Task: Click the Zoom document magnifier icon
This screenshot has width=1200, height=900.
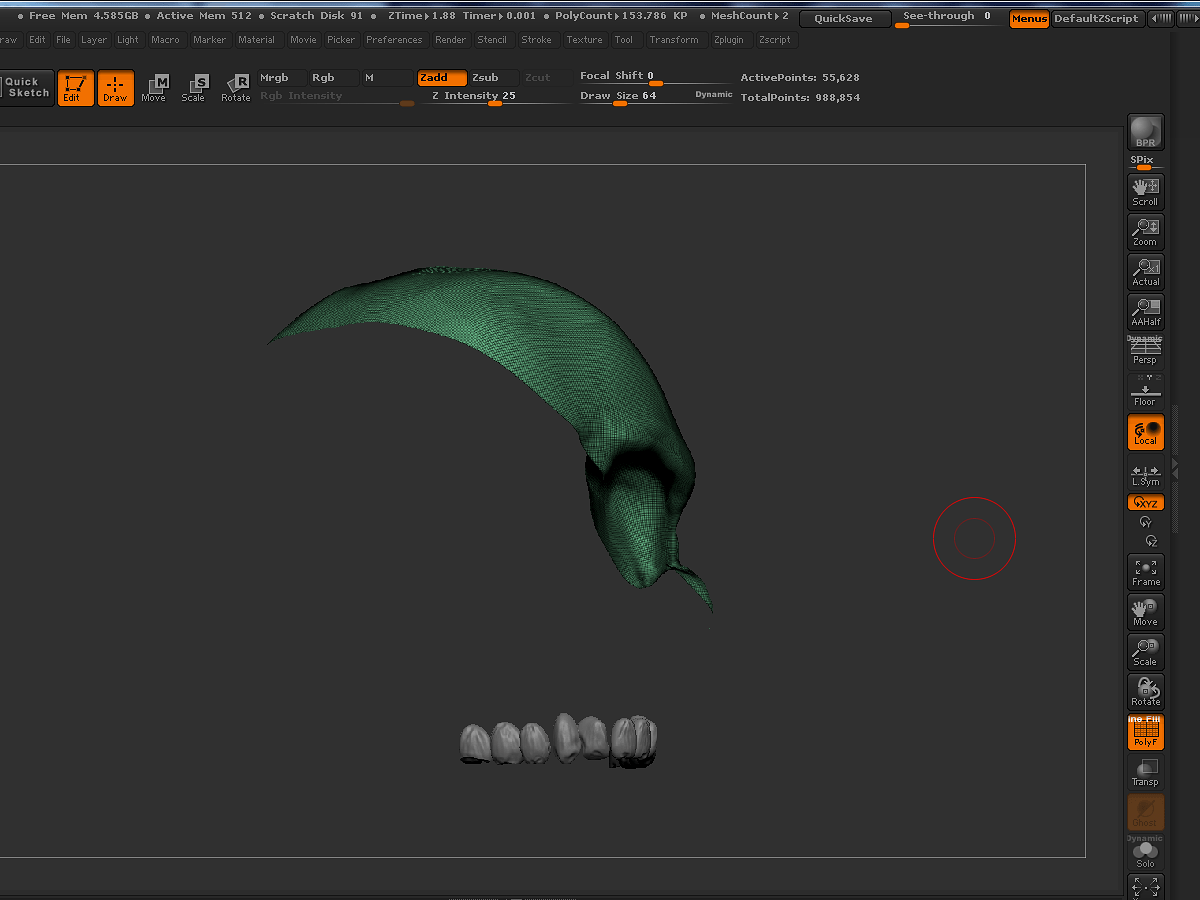Action: [1145, 231]
